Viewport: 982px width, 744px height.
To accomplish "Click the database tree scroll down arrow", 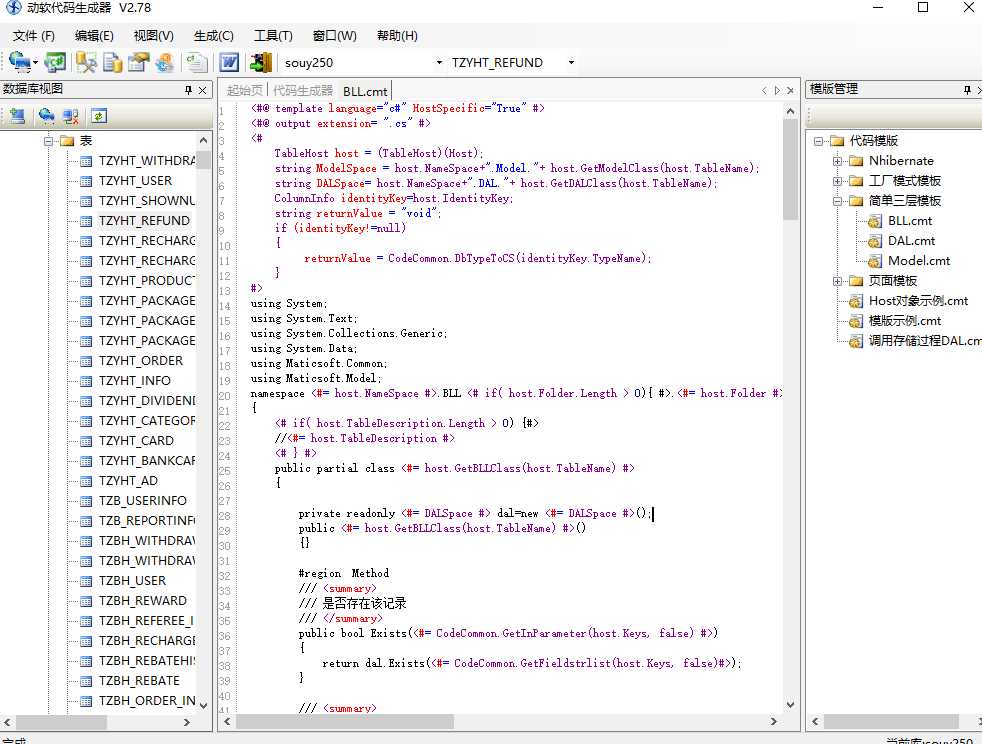I will 204,705.
